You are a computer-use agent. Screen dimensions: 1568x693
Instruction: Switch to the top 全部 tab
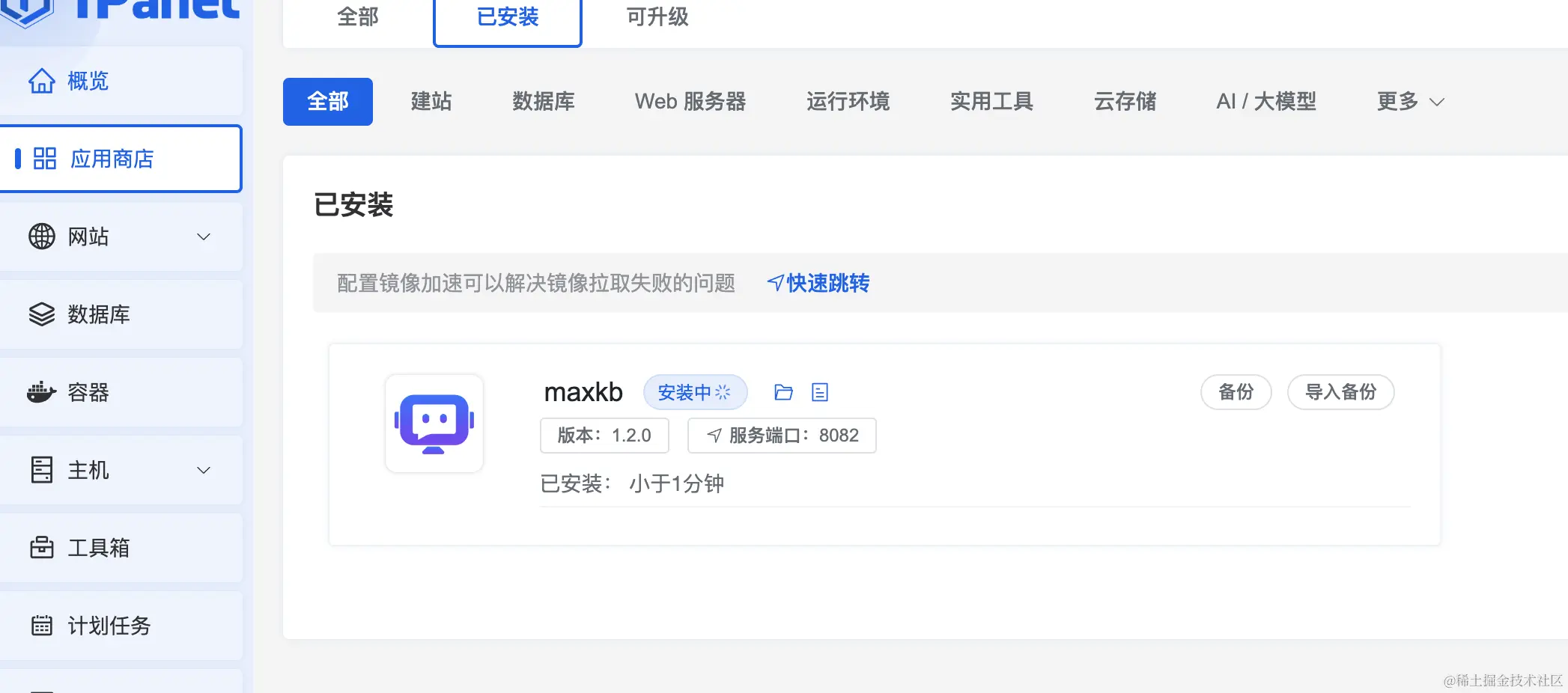(358, 17)
